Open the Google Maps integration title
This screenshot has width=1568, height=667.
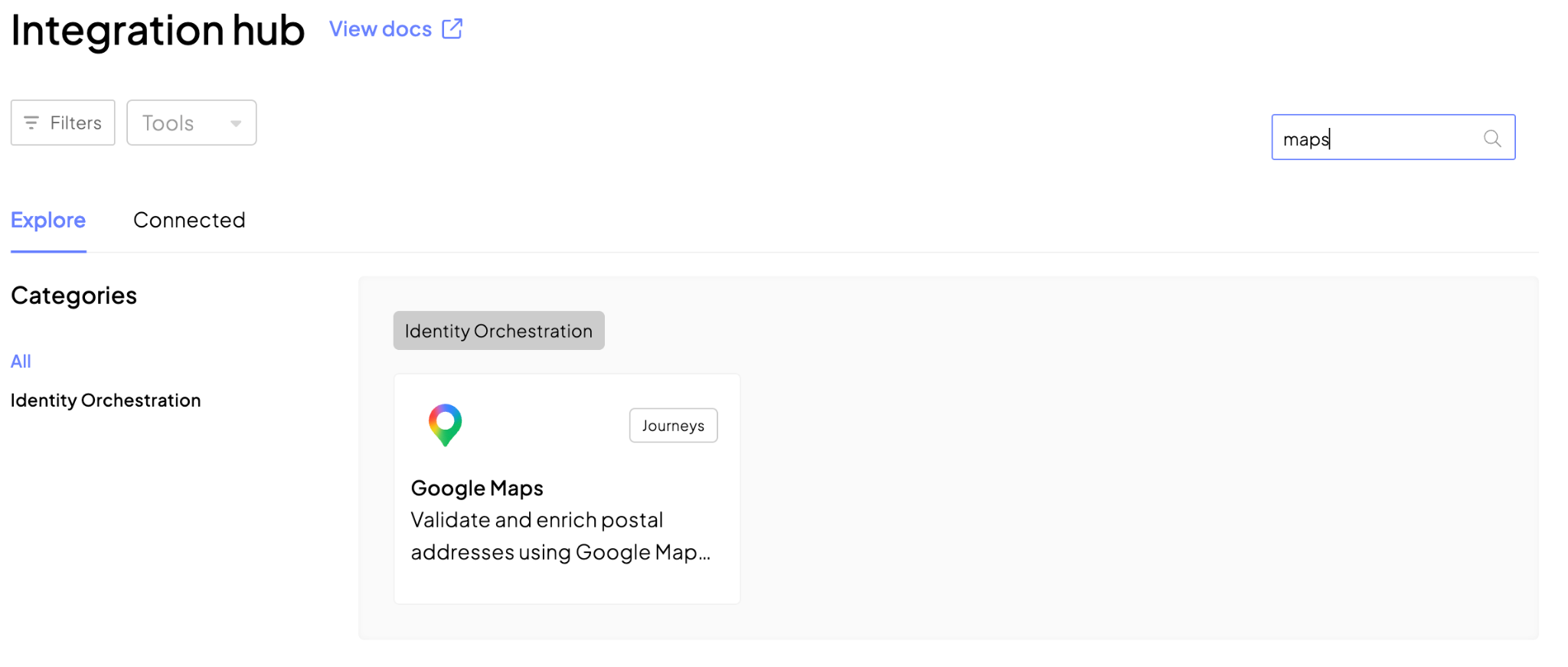[477, 488]
